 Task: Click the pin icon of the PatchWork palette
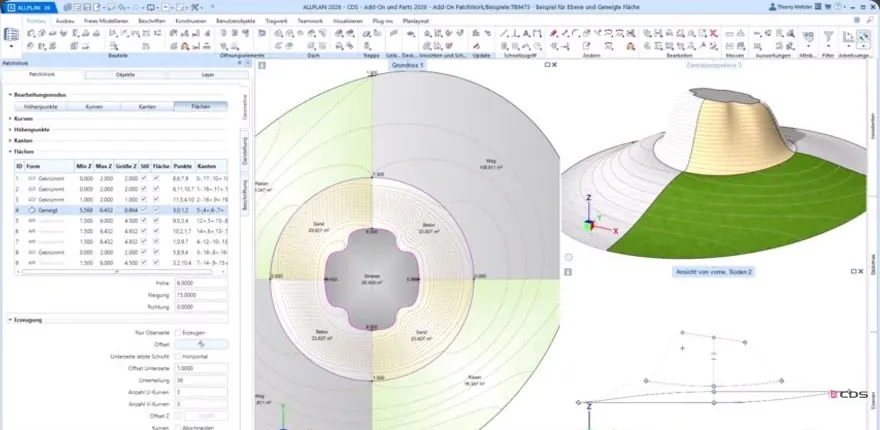coord(240,63)
